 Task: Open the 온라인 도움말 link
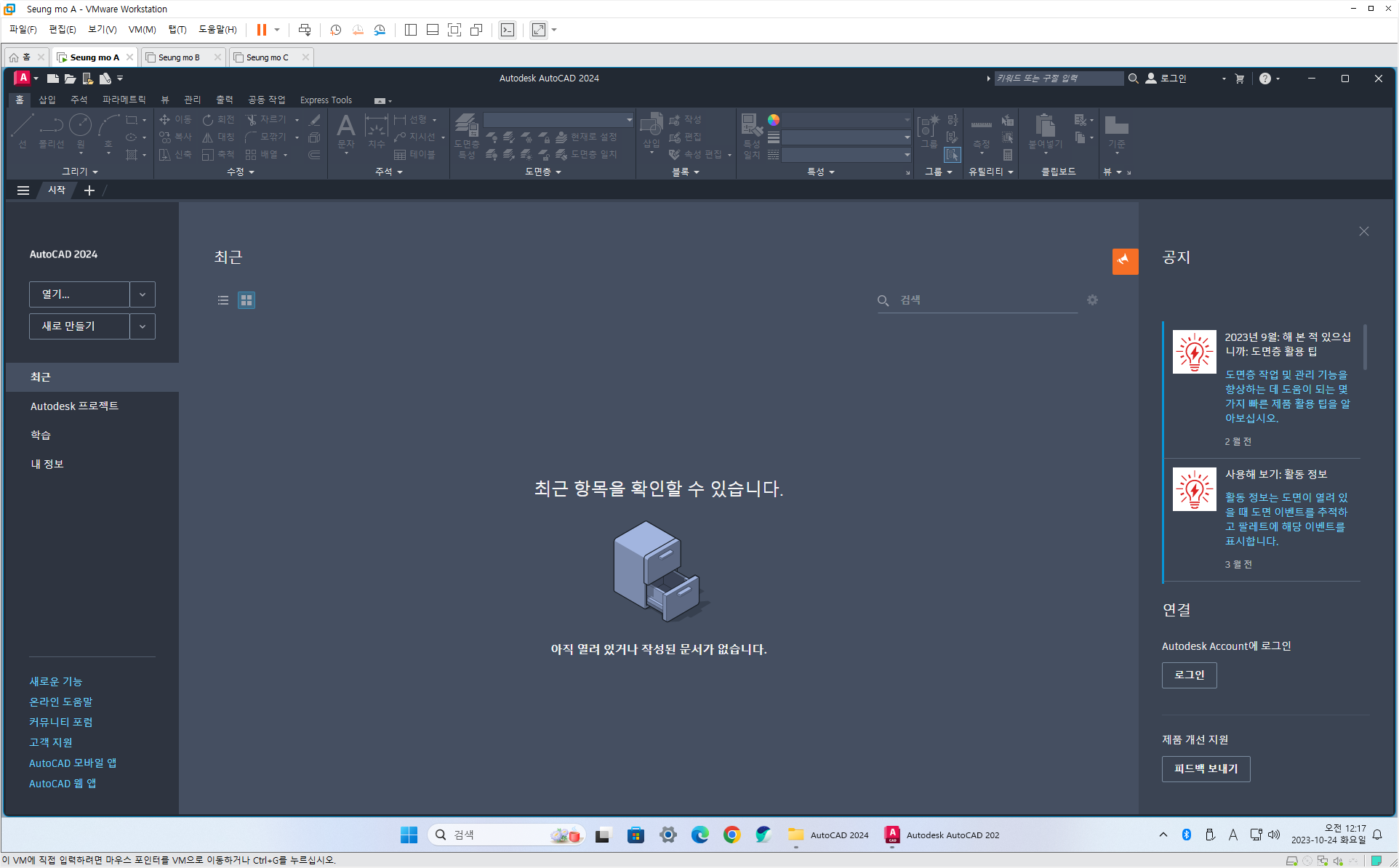61,702
